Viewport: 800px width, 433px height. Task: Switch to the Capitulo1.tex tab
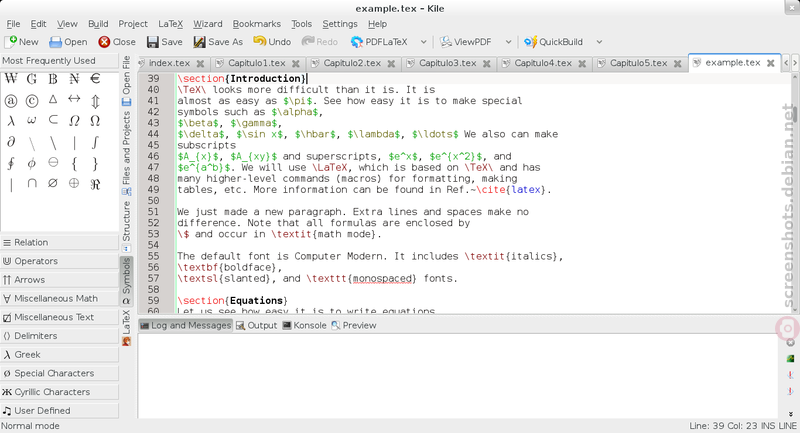256,63
